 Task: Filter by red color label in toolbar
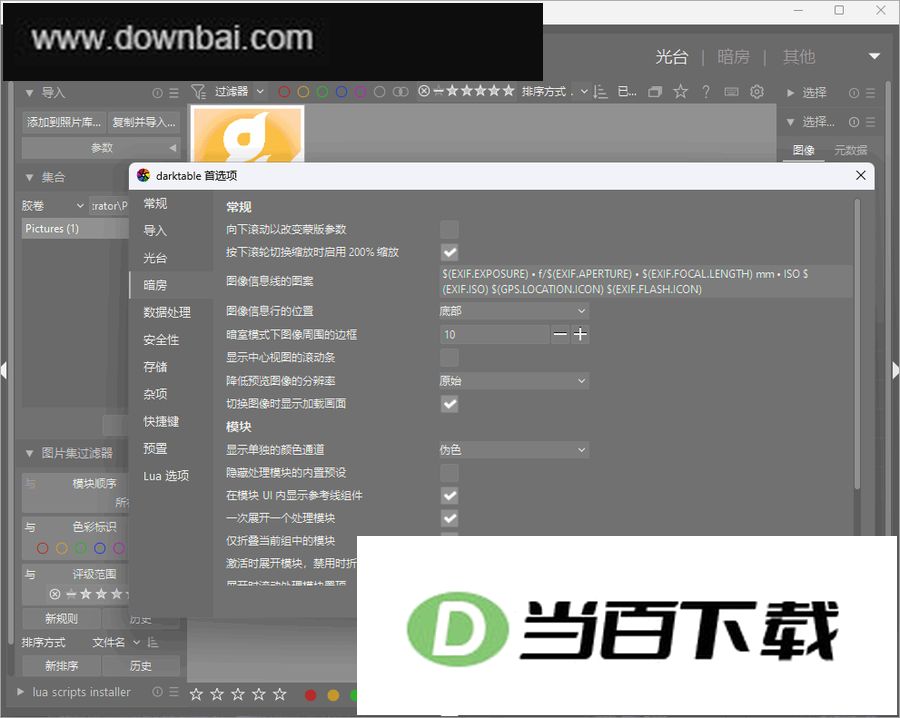tap(284, 92)
